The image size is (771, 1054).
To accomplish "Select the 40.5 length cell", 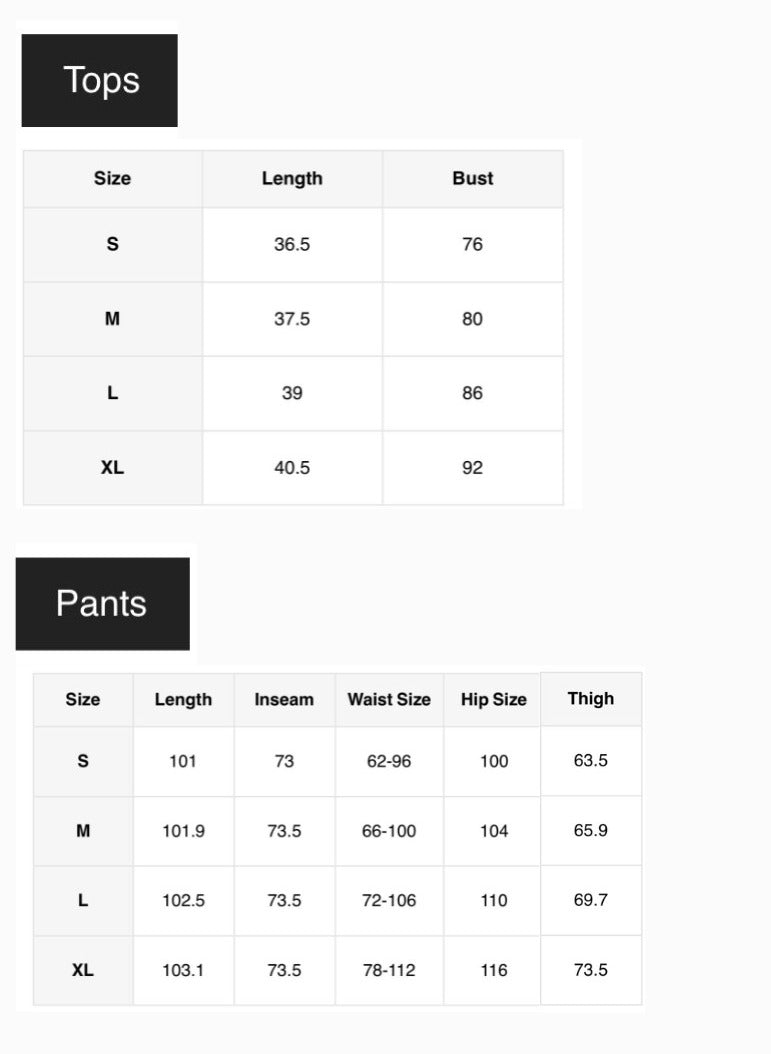I will pos(292,467).
